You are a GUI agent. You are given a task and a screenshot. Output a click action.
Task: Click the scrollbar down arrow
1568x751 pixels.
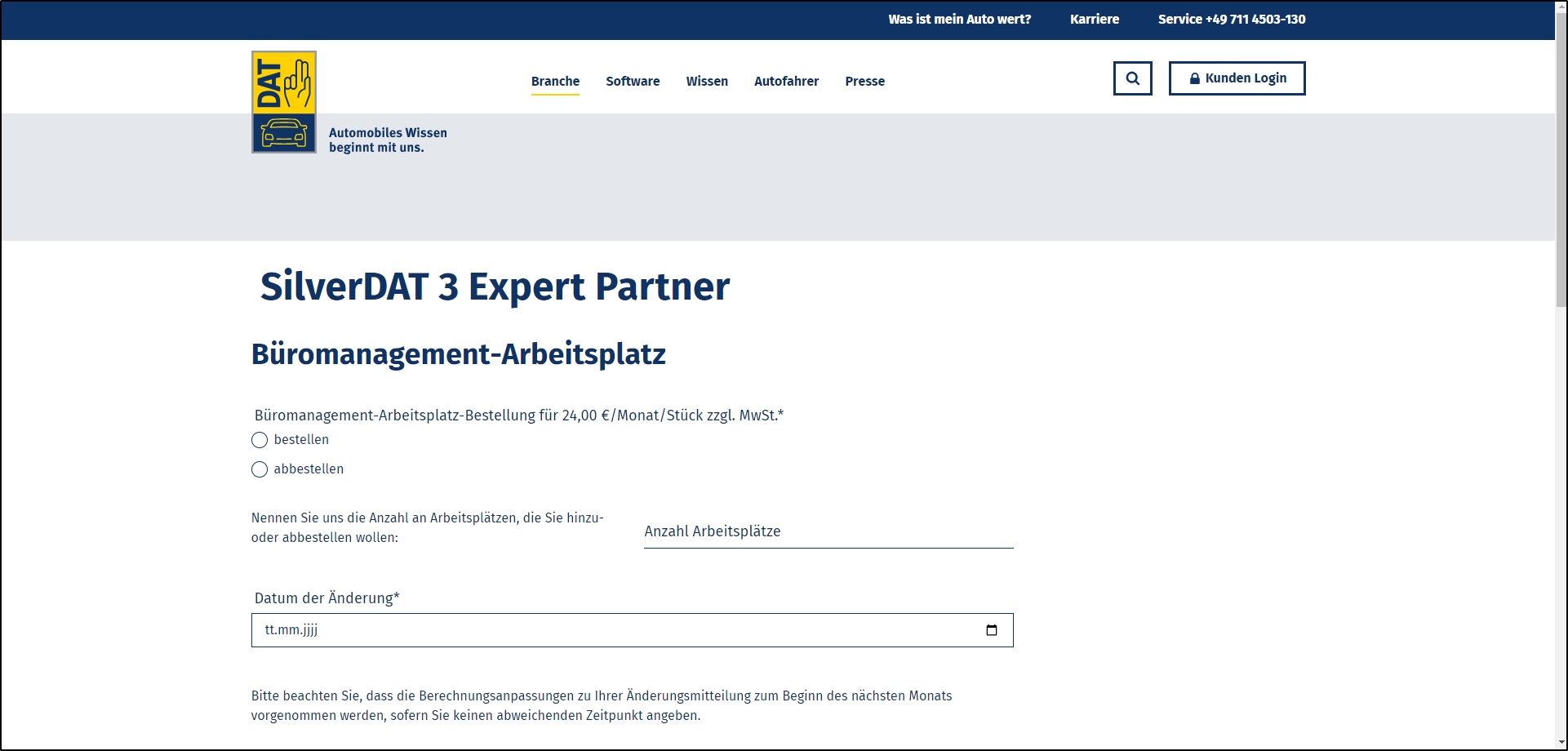click(1561, 743)
